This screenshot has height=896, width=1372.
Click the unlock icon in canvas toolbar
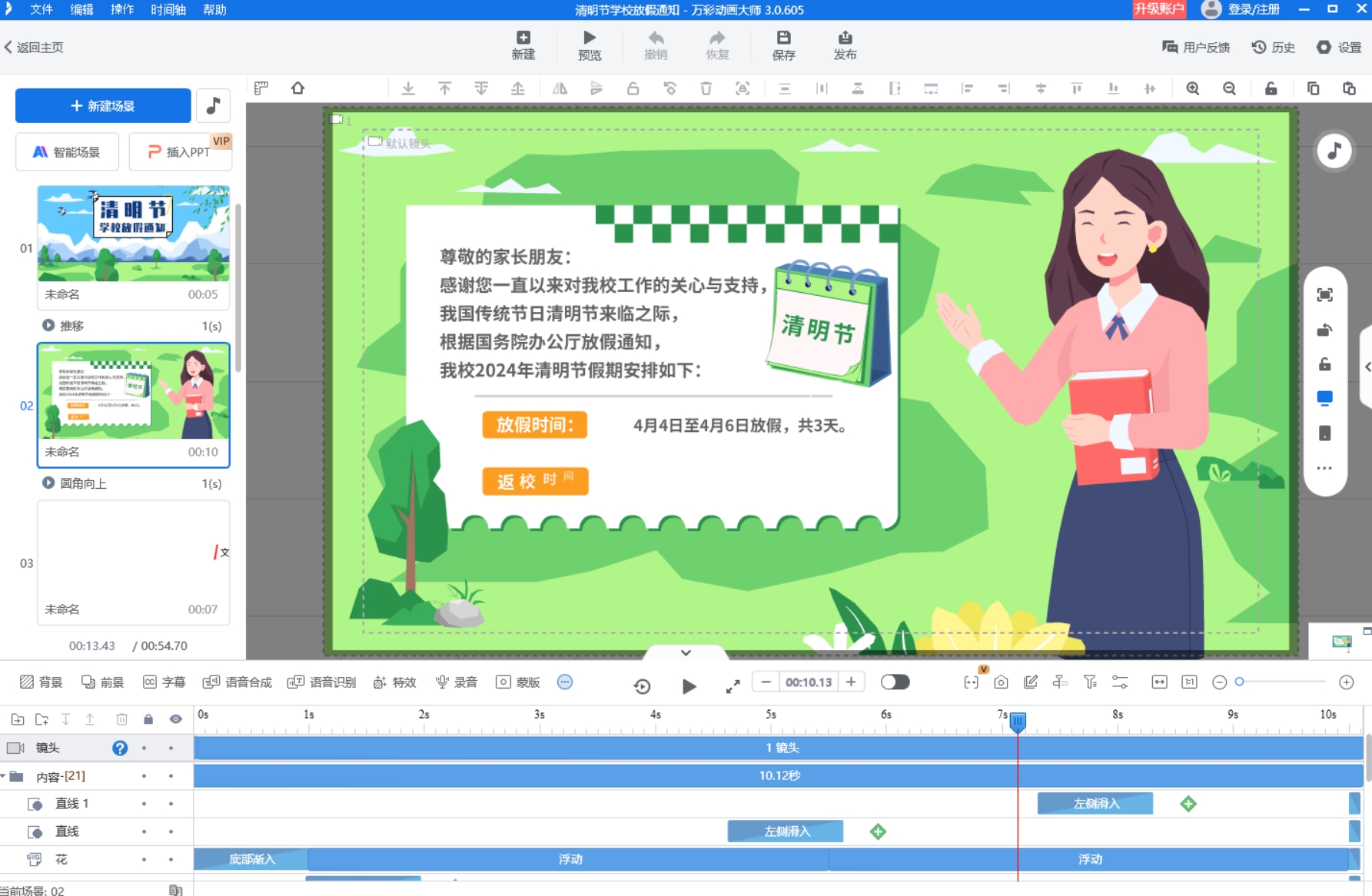[1271, 88]
